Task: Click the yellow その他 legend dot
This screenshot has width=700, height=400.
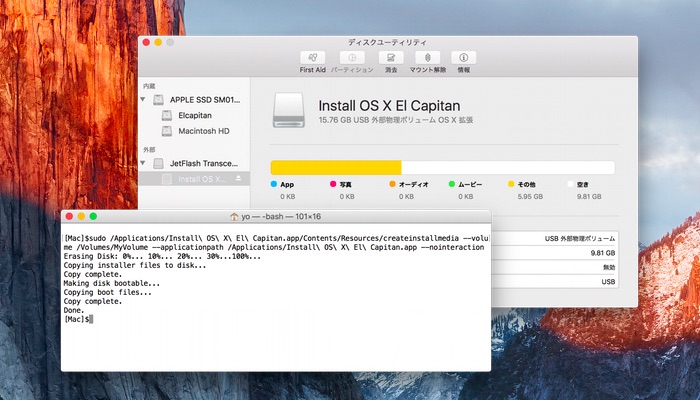Action: pyautogui.click(x=511, y=184)
